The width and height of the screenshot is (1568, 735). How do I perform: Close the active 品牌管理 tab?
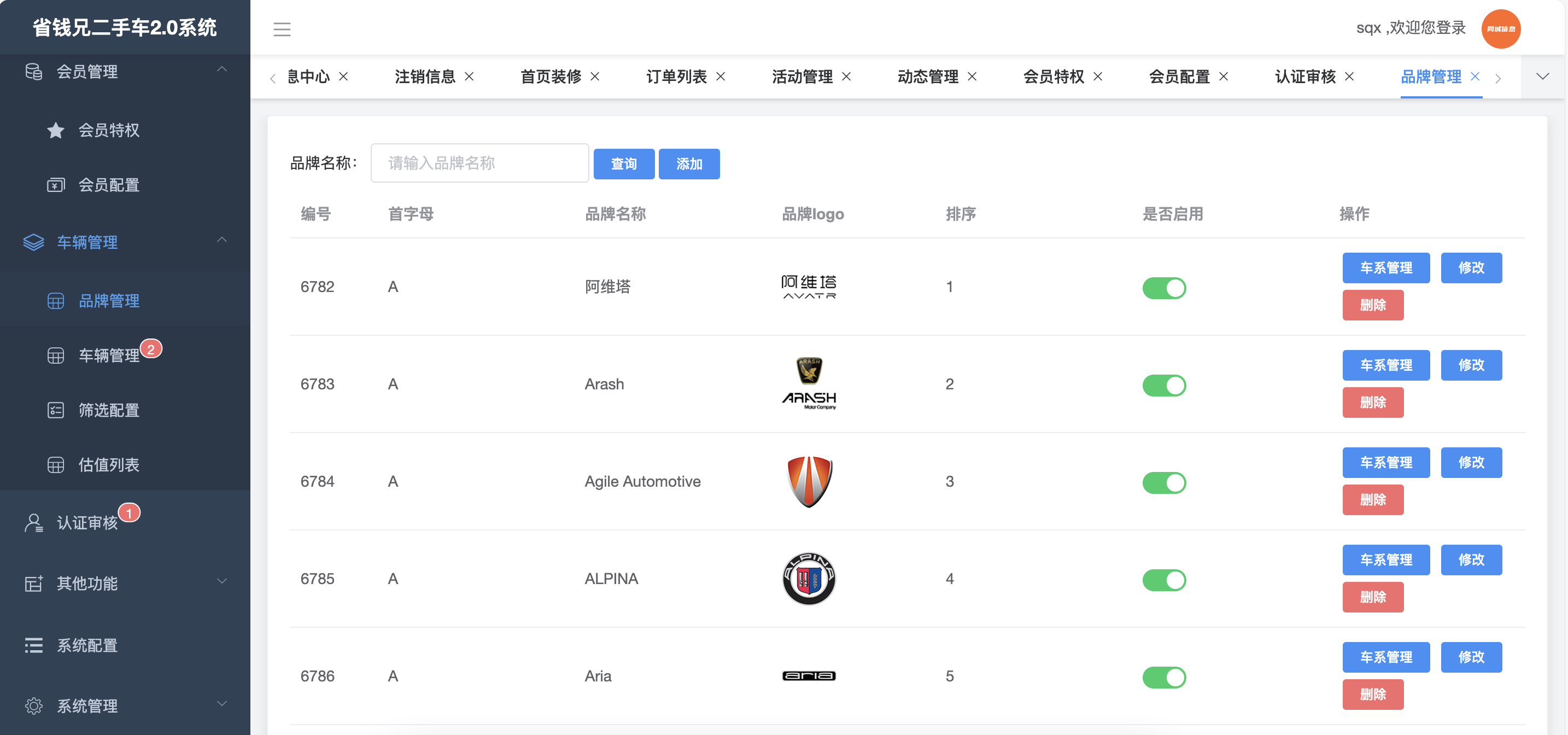[x=1476, y=76]
